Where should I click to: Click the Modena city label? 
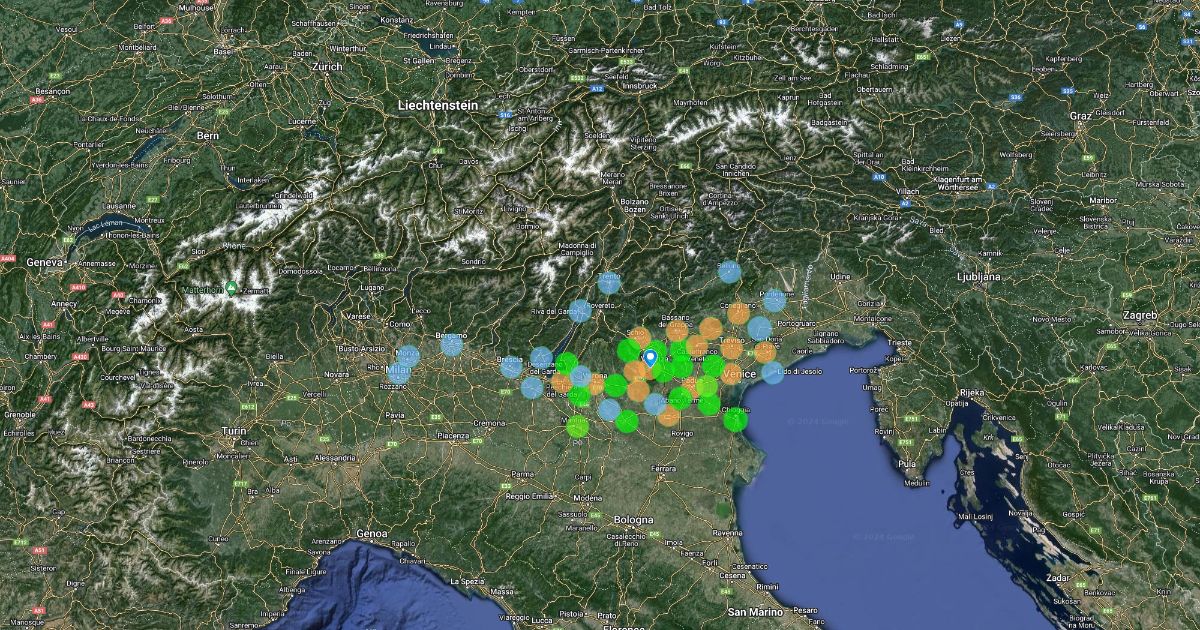point(587,498)
